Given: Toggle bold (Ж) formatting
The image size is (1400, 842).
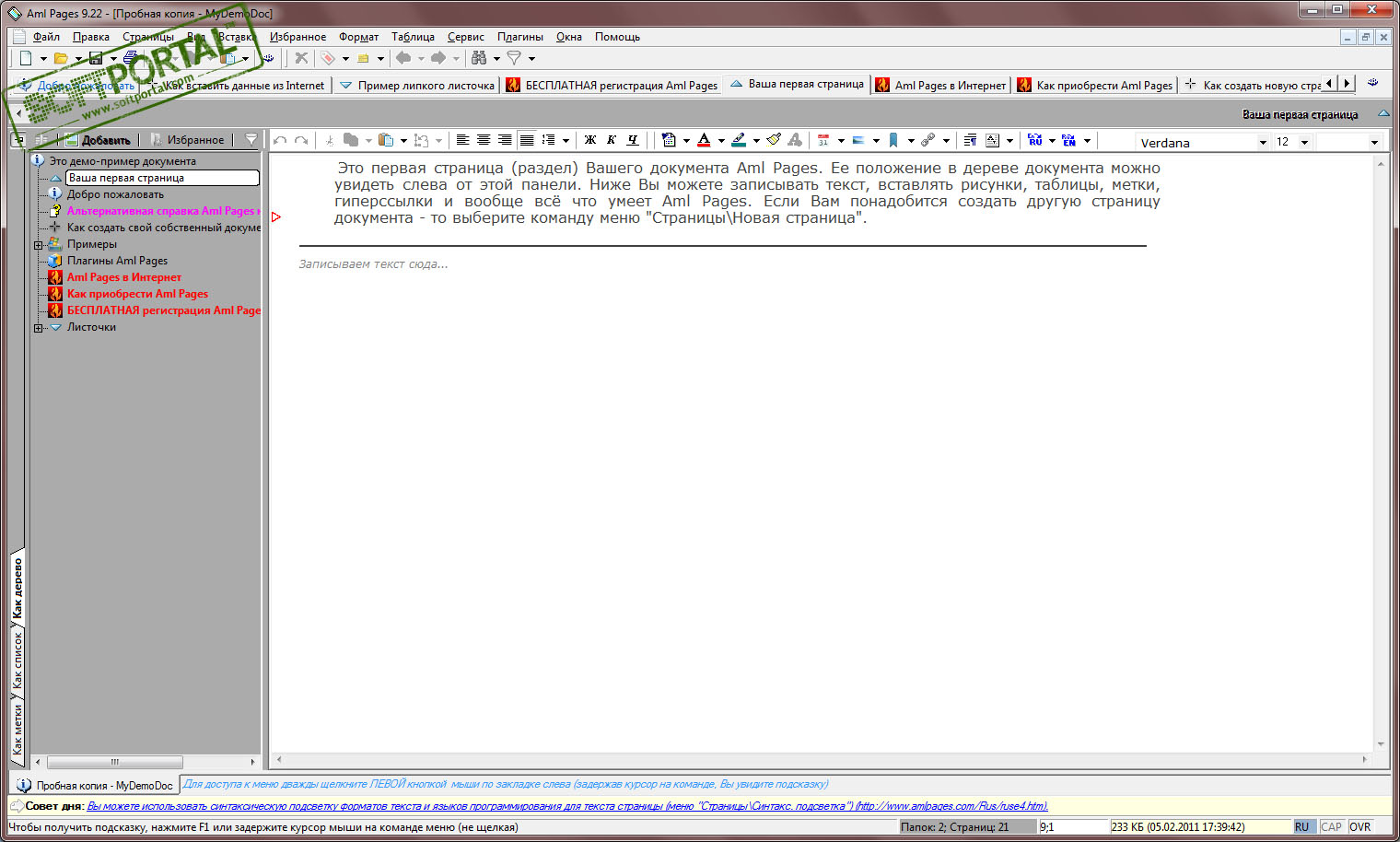Looking at the screenshot, I should point(590,141).
